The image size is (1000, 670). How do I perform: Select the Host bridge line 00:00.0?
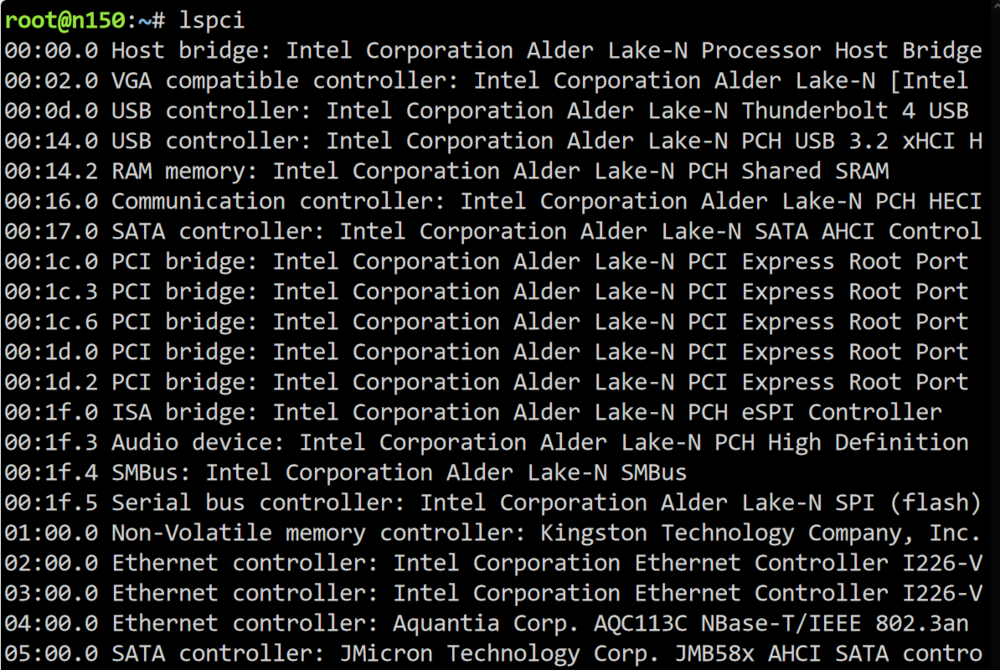[493, 50]
